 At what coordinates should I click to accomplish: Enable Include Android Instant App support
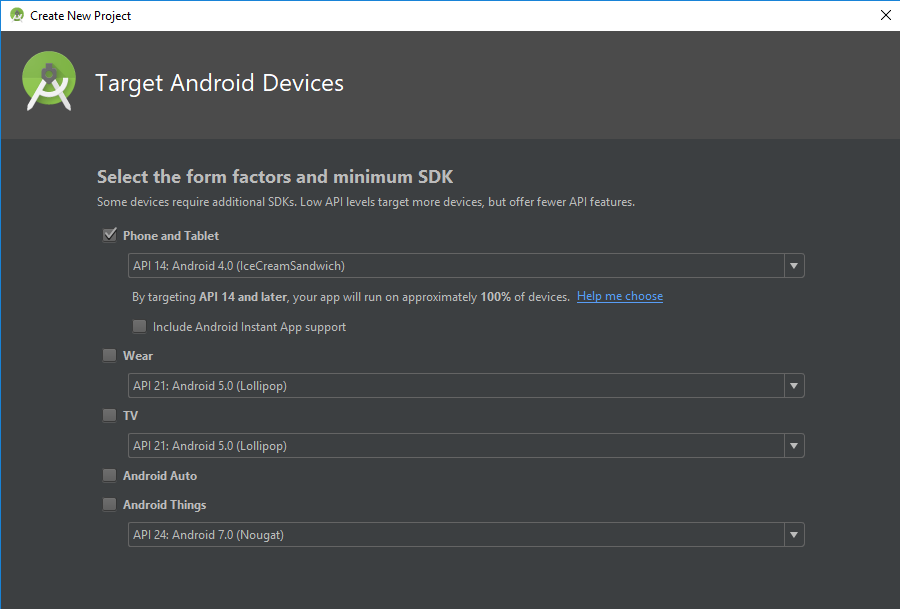coord(139,327)
